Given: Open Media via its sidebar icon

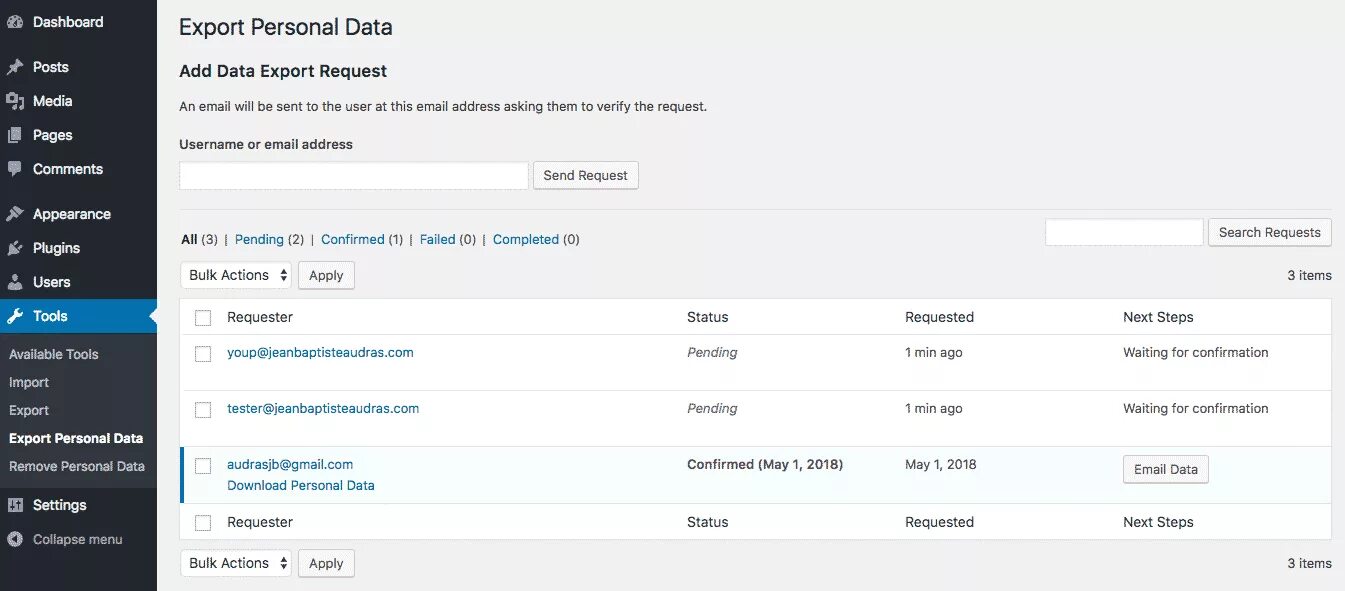Looking at the screenshot, I should pyautogui.click(x=15, y=101).
